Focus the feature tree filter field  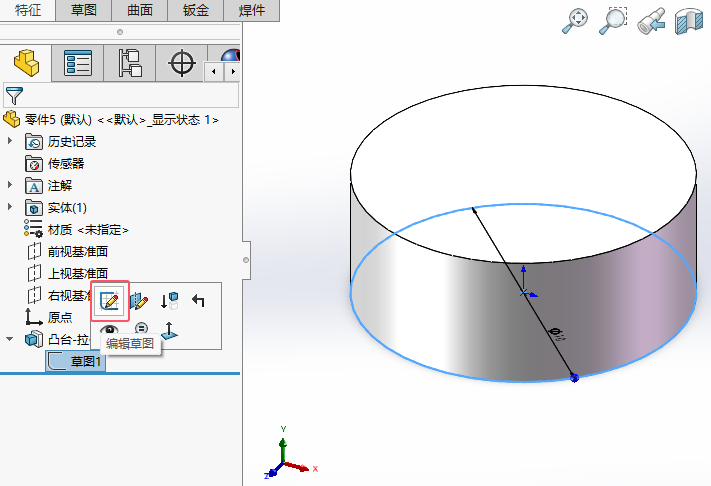point(121,95)
